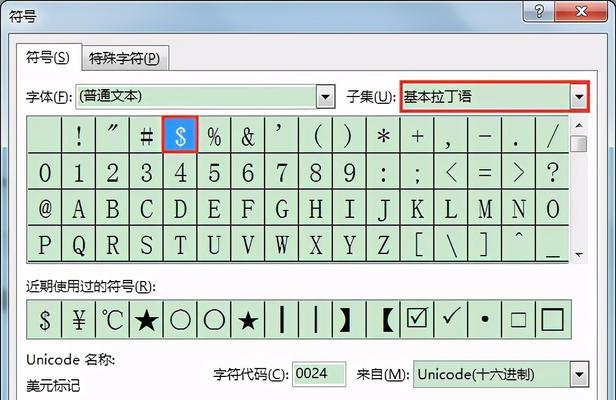Click the symbol grid scroll up arrow
This screenshot has width=616, height=400.
pos(579,125)
